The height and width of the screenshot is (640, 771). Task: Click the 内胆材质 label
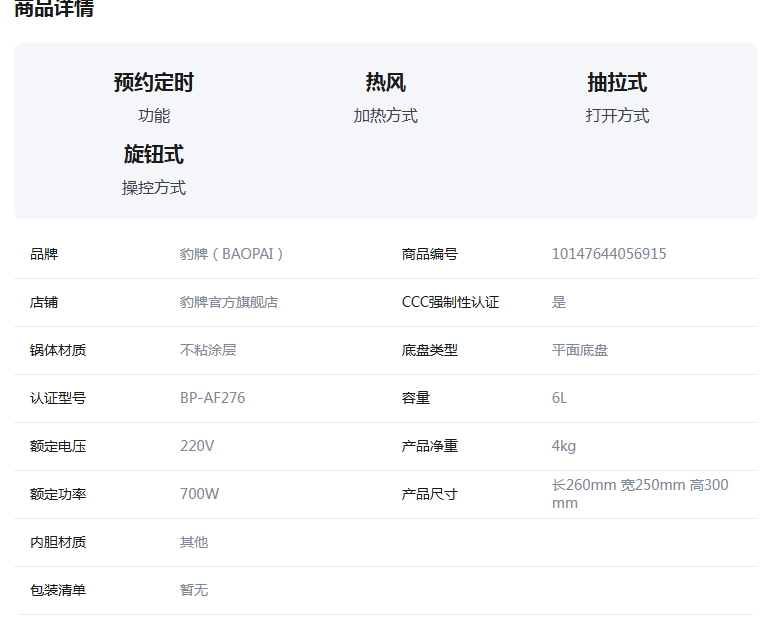tap(58, 542)
